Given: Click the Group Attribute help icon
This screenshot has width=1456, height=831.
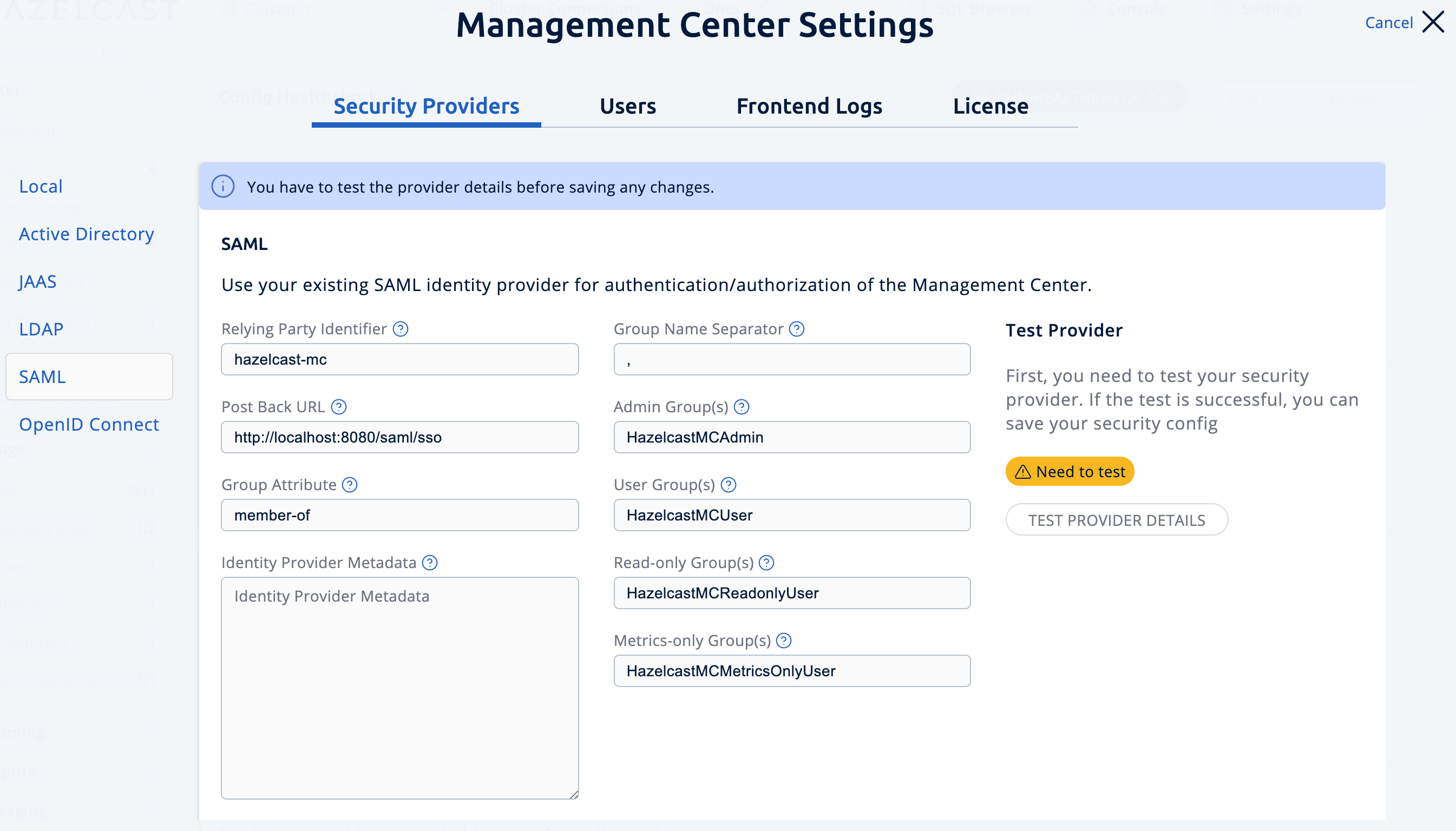Looking at the screenshot, I should click(350, 485).
